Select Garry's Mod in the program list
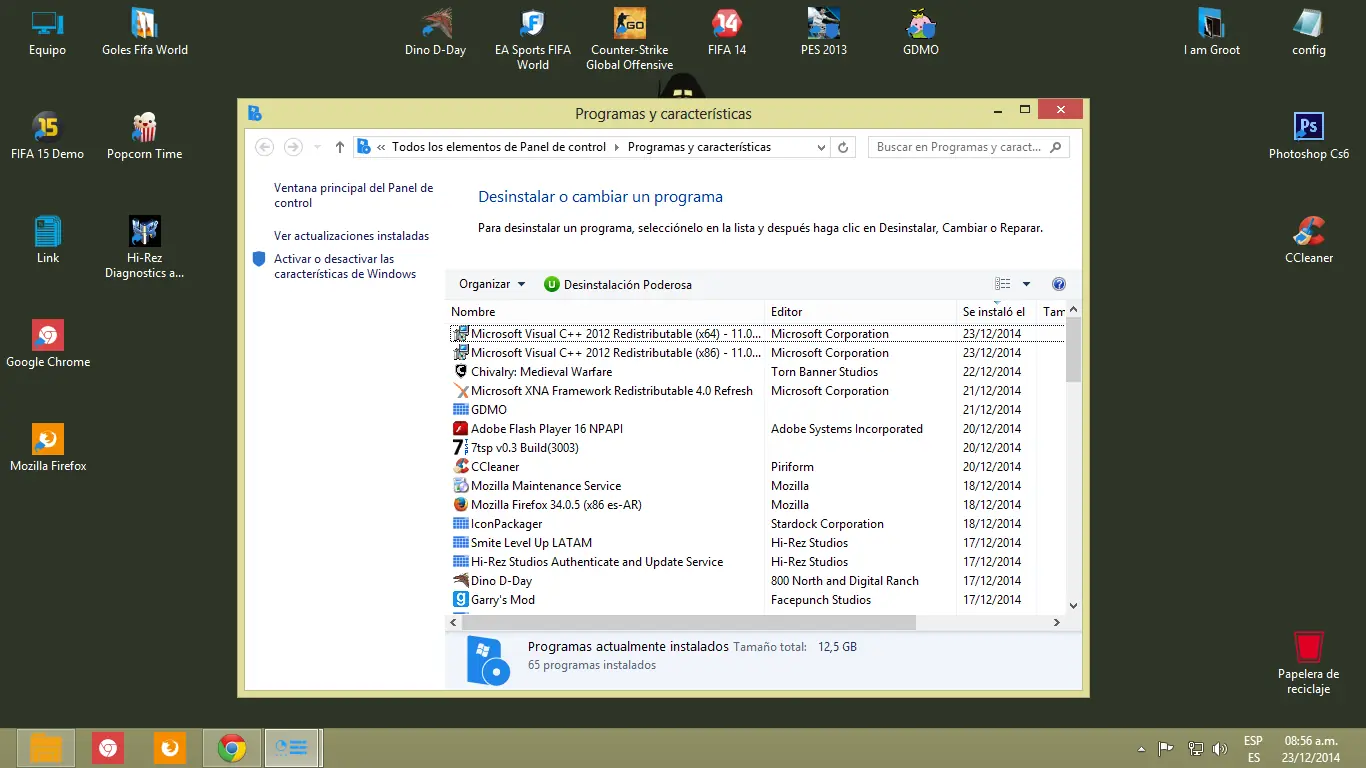This screenshot has width=1366, height=768. pyautogui.click(x=756, y=599)
